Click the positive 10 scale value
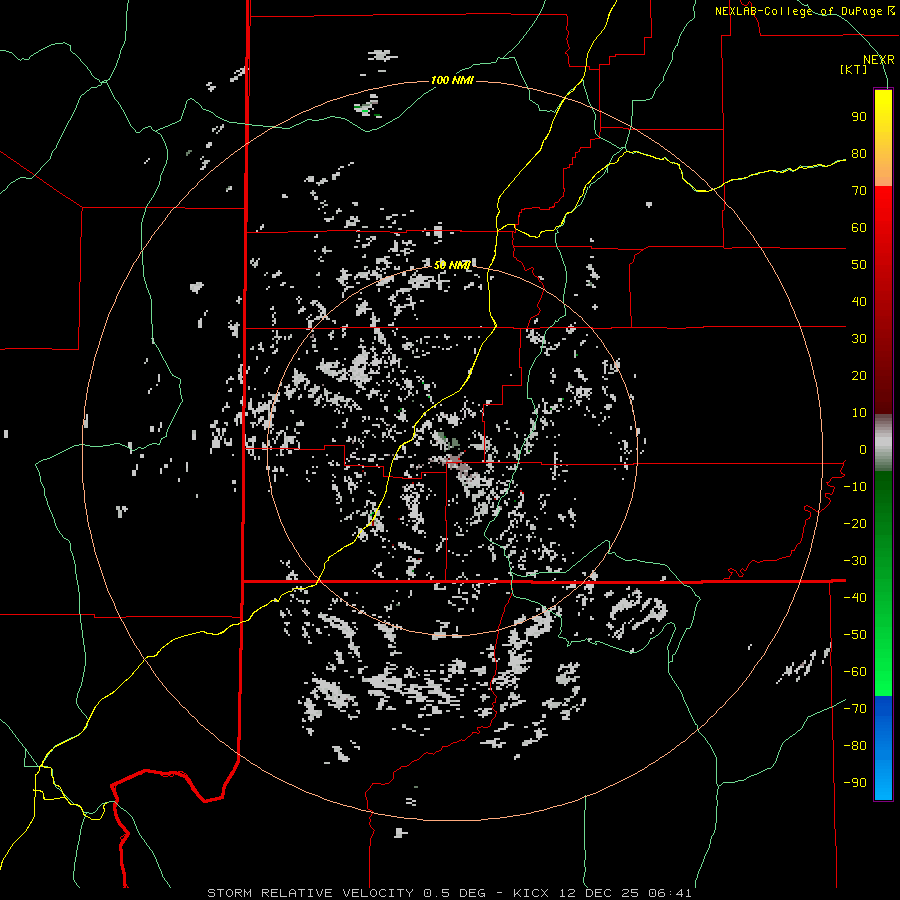The height and width of the screenshot is (900, 900). point(859,413)
